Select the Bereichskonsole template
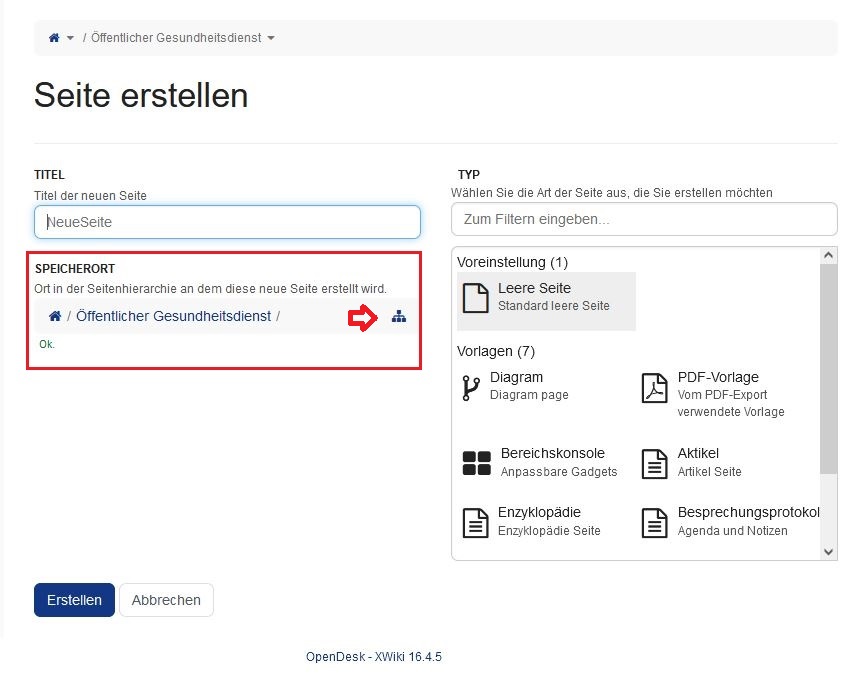861x676 pixels. click(x=541, y=462)
